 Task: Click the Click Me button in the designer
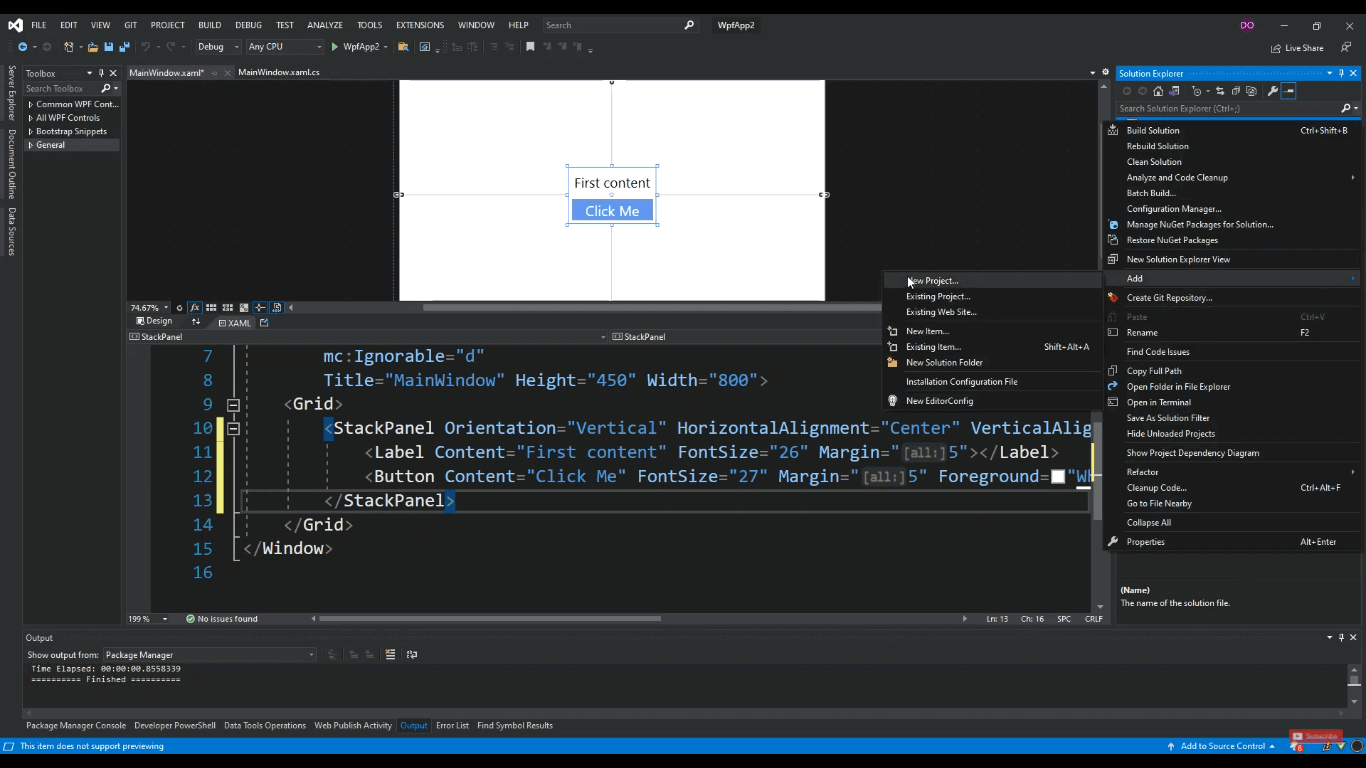(x=612, y=211)
